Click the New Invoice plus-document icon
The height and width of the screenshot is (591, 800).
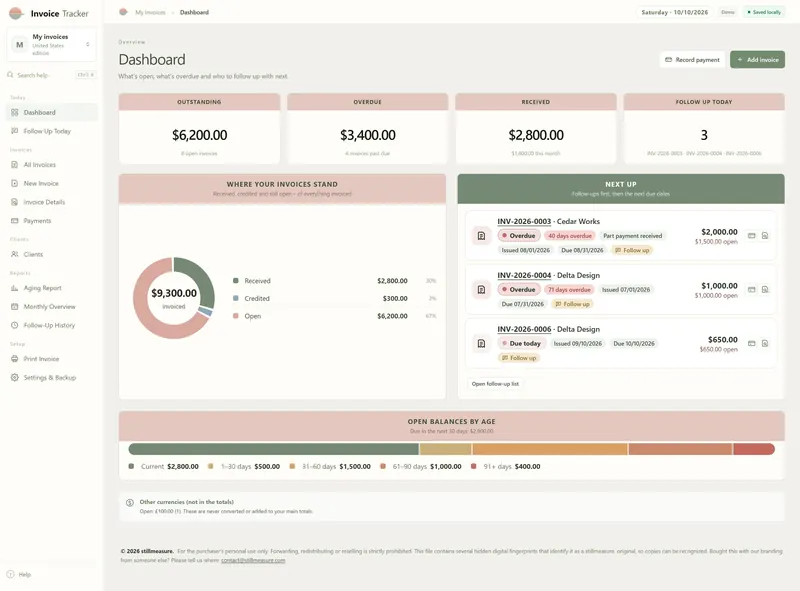coord(14,183)
